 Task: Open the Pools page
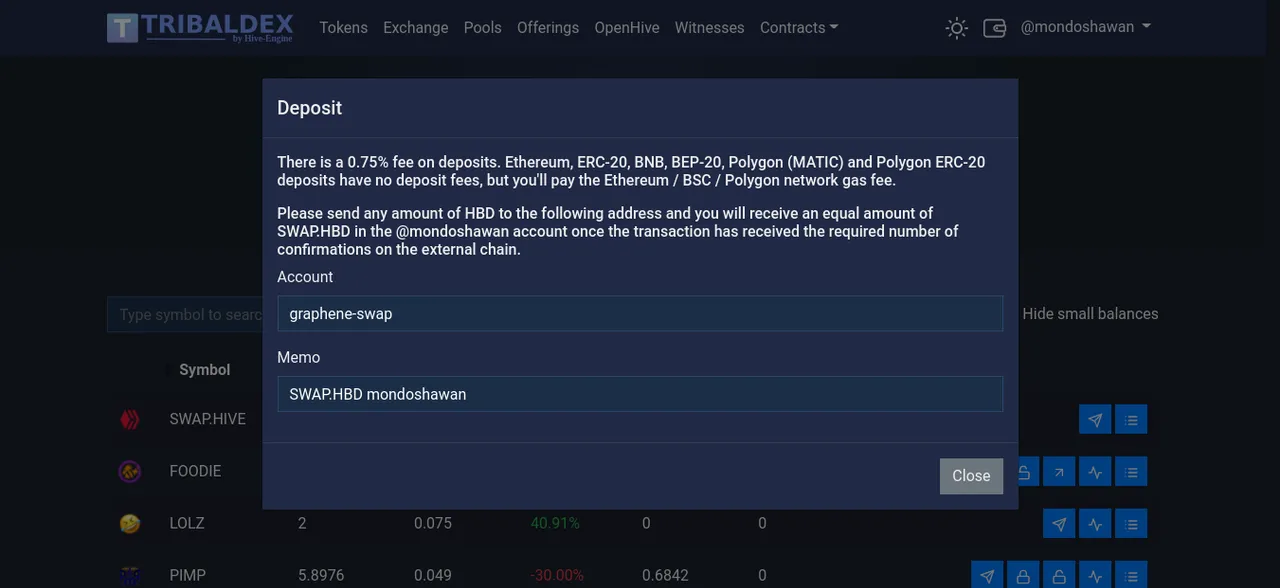click(482, 28)
